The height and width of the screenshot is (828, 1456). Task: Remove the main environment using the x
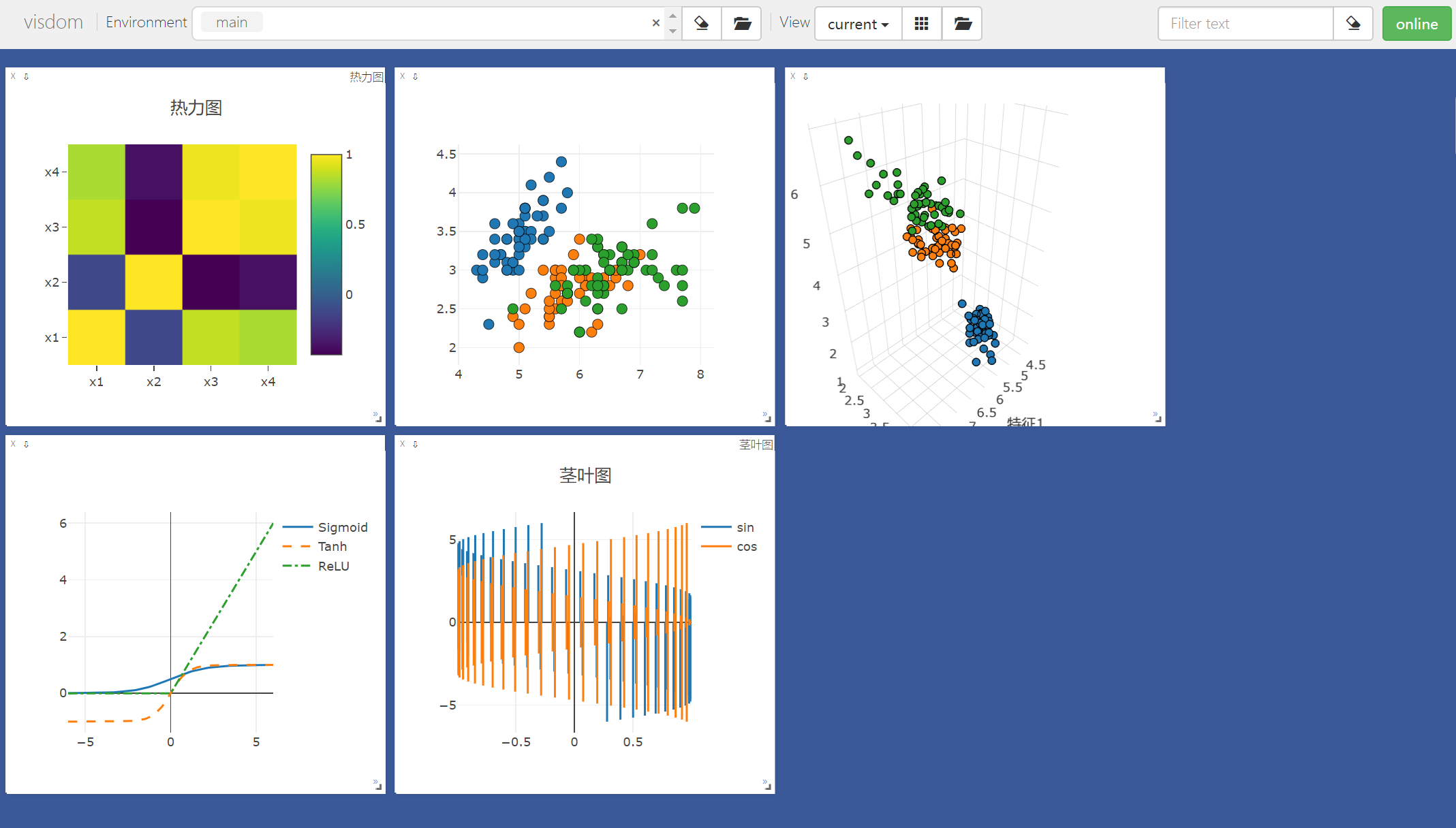[655, 23]
